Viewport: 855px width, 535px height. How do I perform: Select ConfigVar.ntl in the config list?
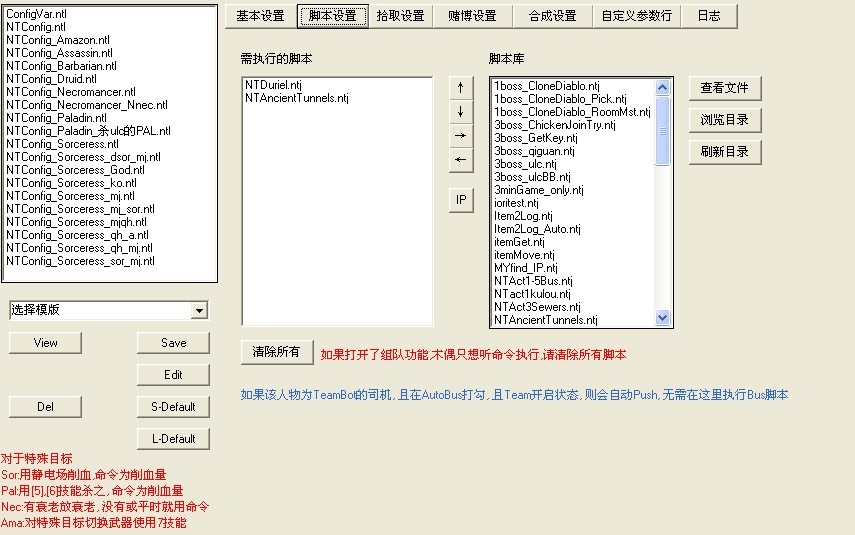pyautogui.click(x=37, y=14)
